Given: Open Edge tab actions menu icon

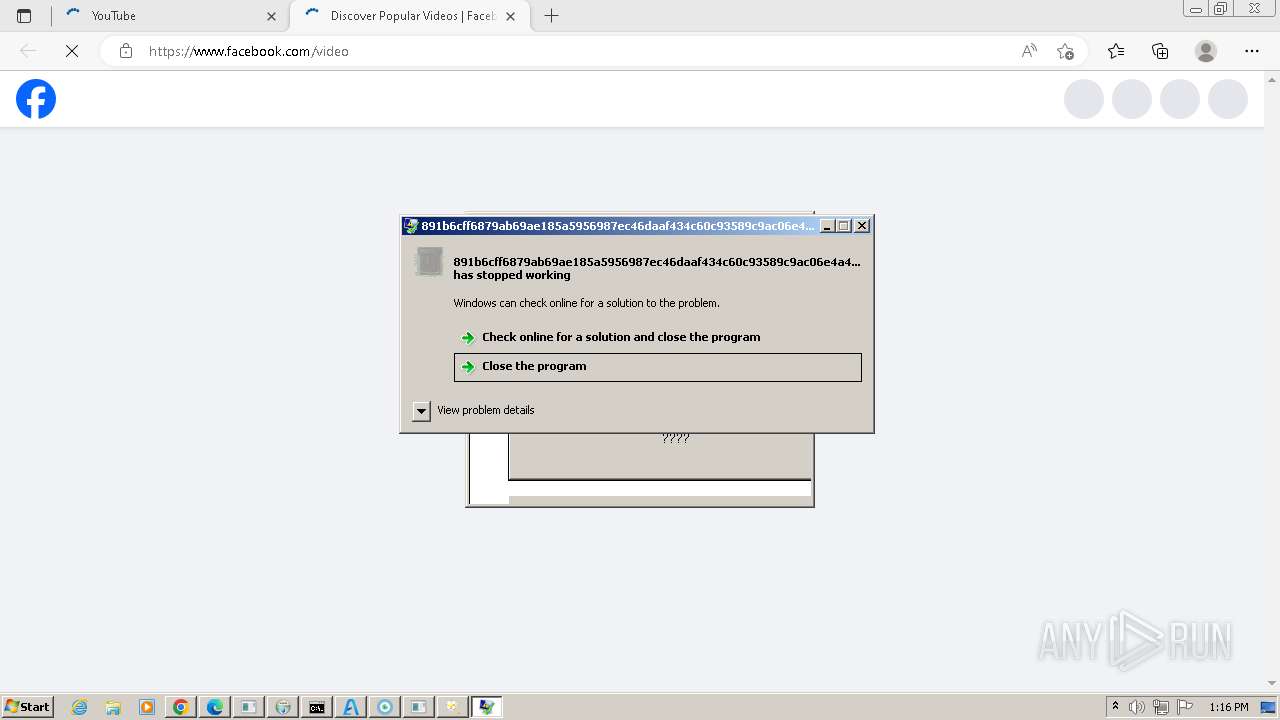Looking at the screenshot, I should pyautogui.click(x=24, y=16).
